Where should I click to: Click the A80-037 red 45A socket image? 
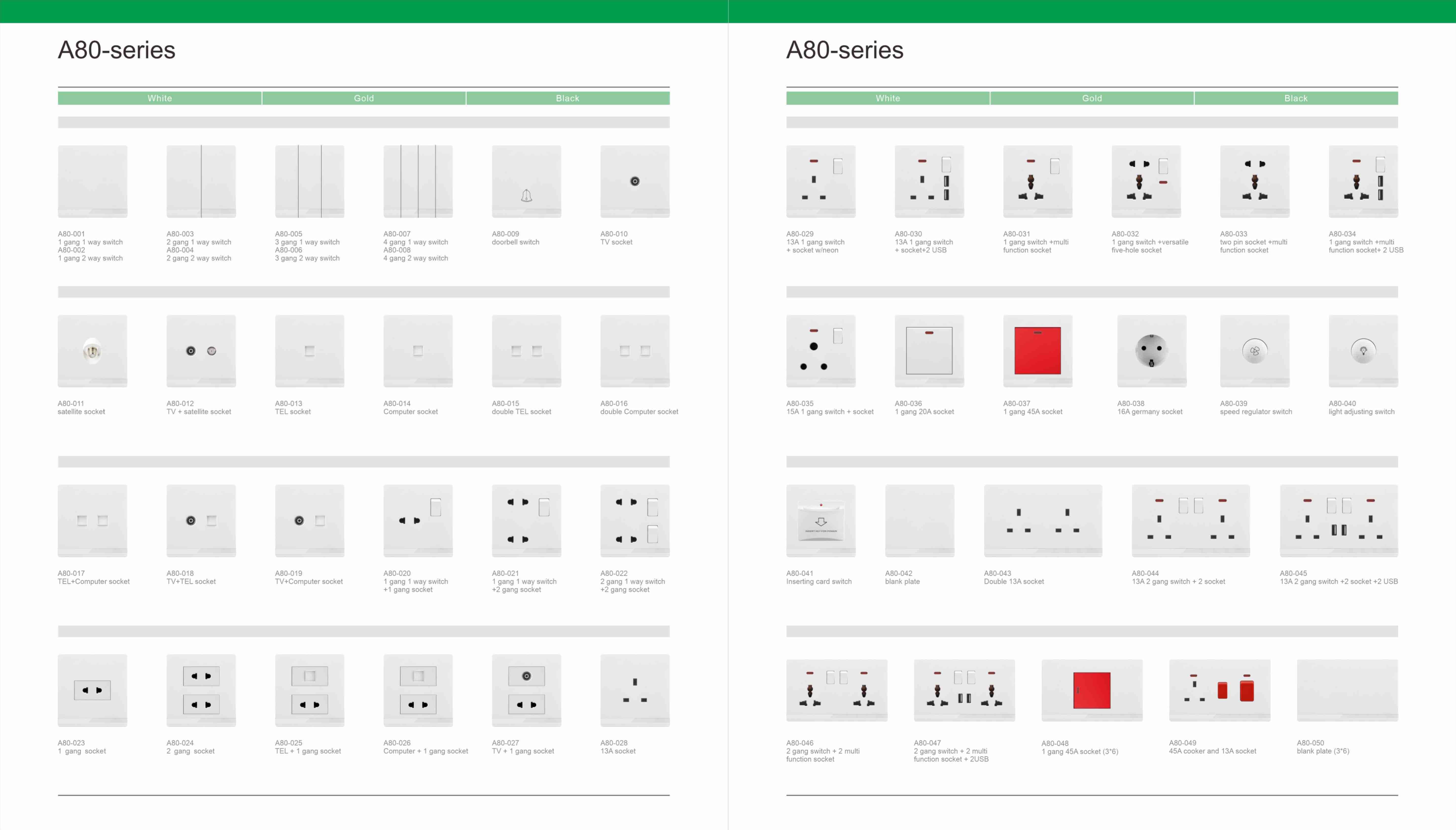[x=1038, y=351]
